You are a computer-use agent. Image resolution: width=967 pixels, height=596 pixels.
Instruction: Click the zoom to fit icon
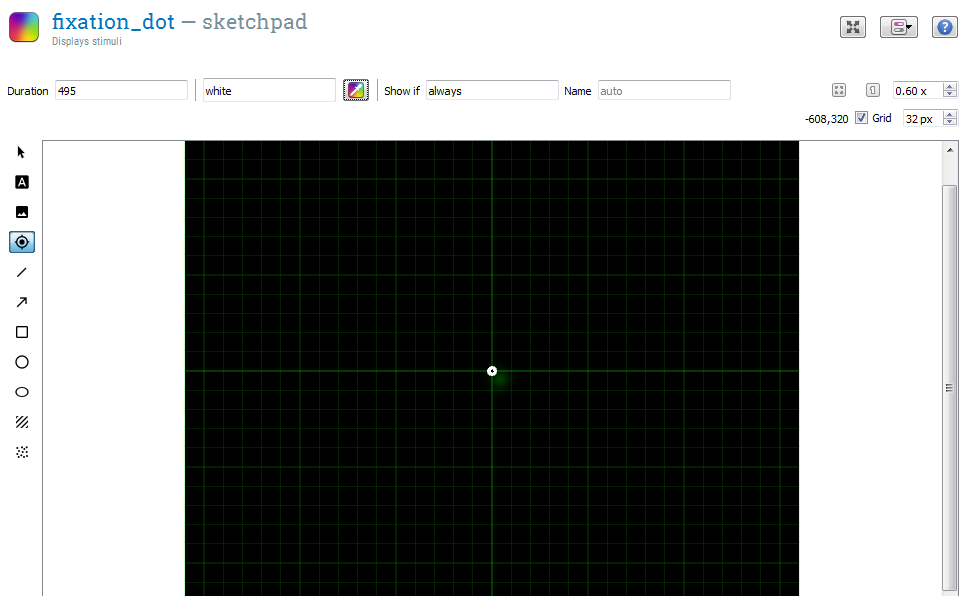pos(839,90)
